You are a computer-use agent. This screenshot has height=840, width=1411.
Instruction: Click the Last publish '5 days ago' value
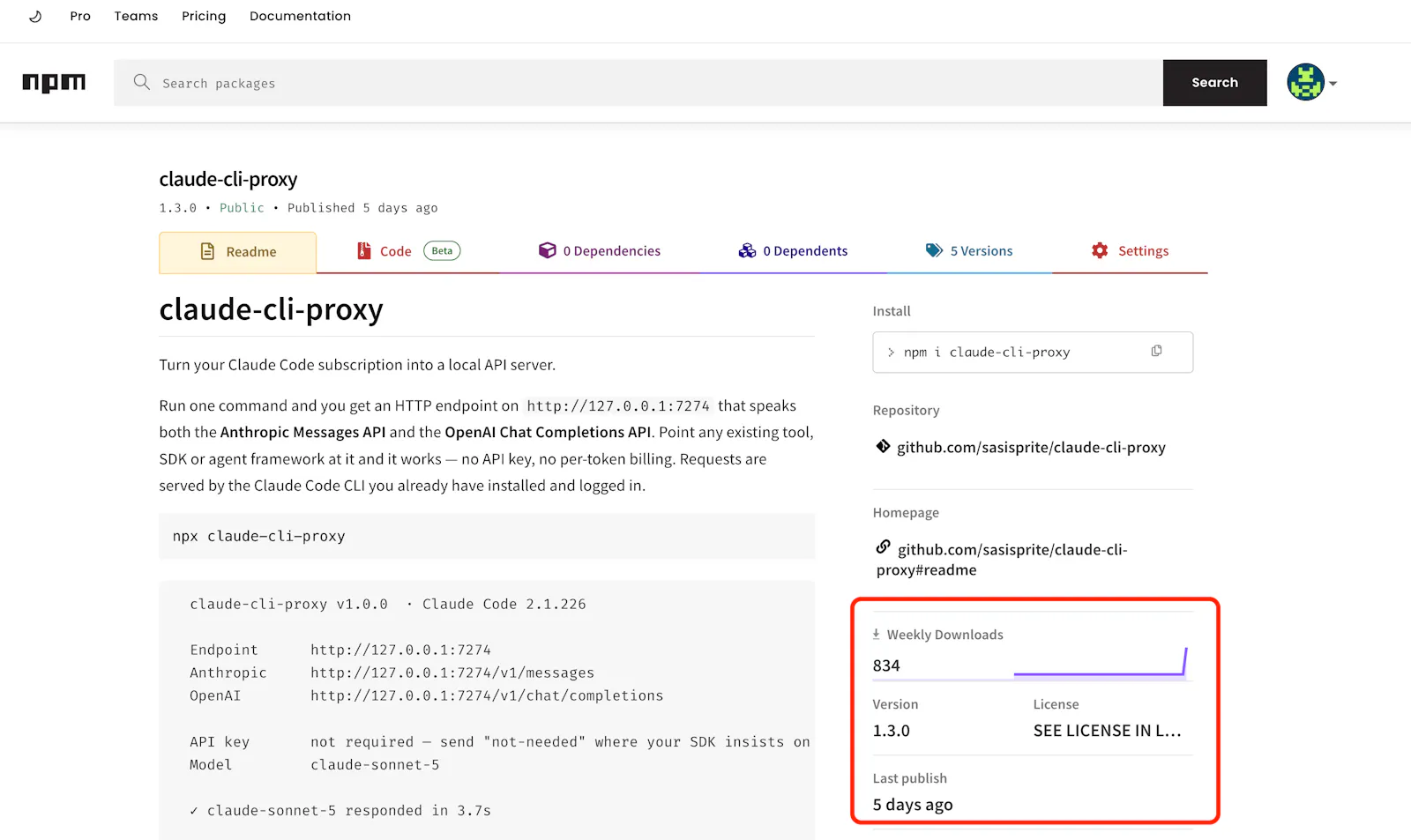[x=913, y=805]
